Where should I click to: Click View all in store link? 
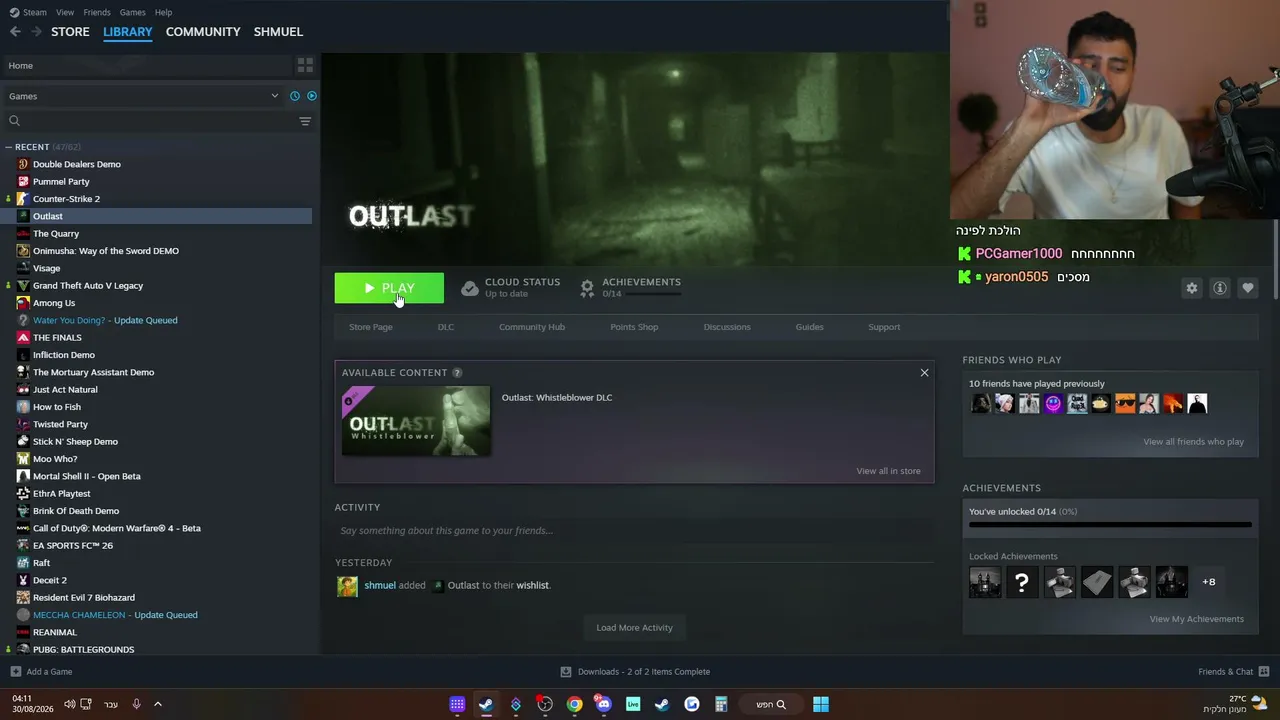point(888,471)
